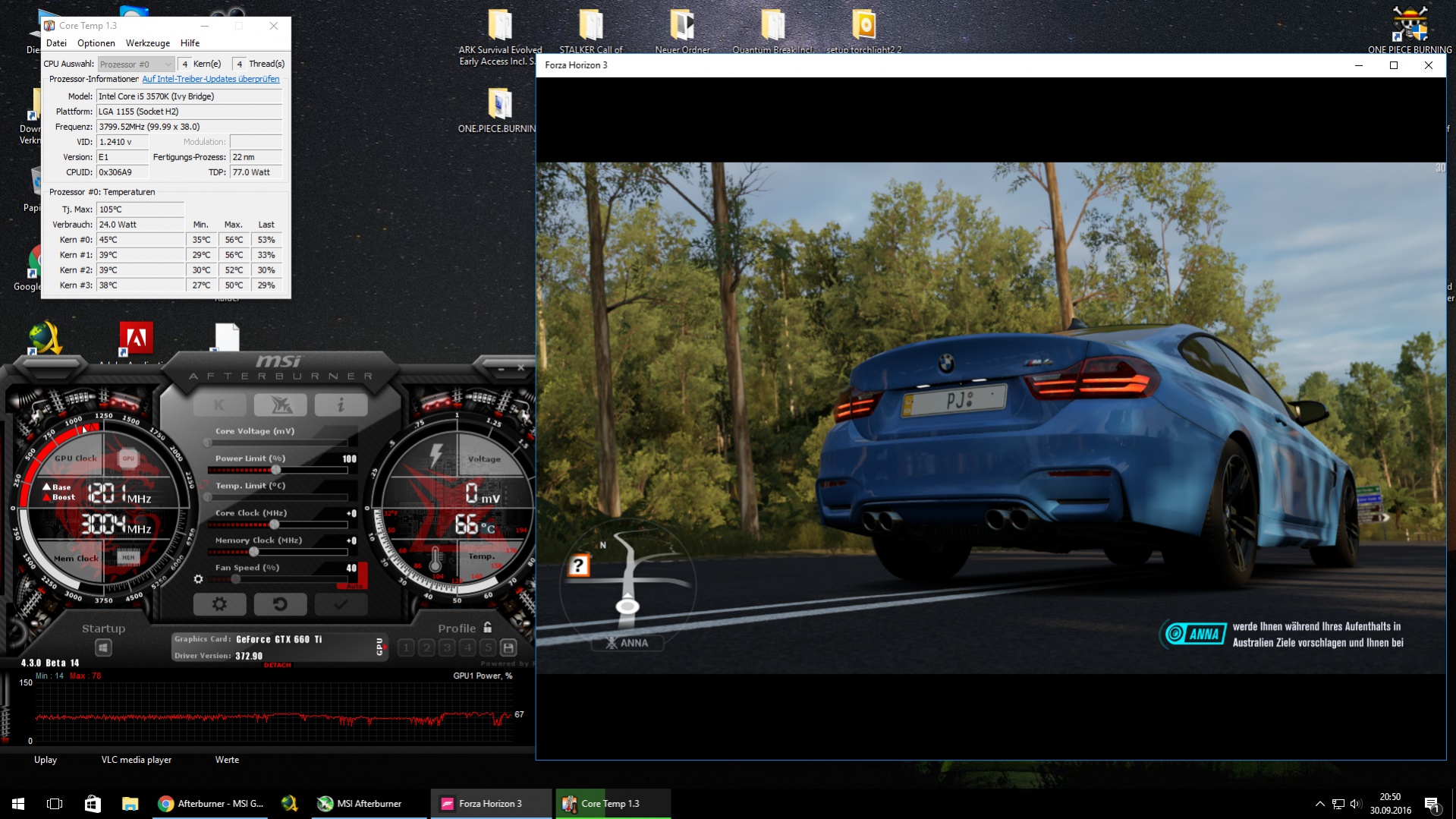Open File Explorer from the taskbar
This screenshot has height=819, width=1456.
pyautogui.click(x=130, y=803)
